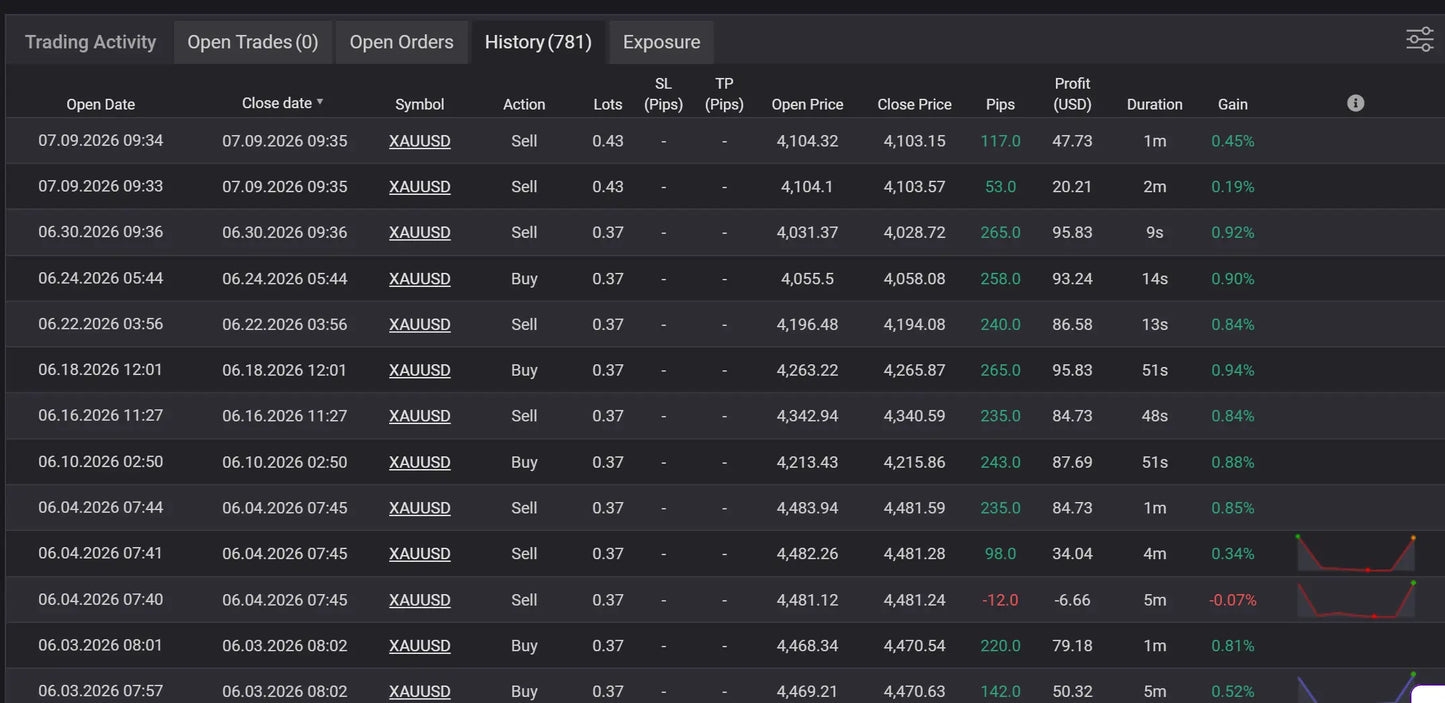Select profit value 47.73
The width and height of the screenshot is (1445, 703).
point(1072,141)
